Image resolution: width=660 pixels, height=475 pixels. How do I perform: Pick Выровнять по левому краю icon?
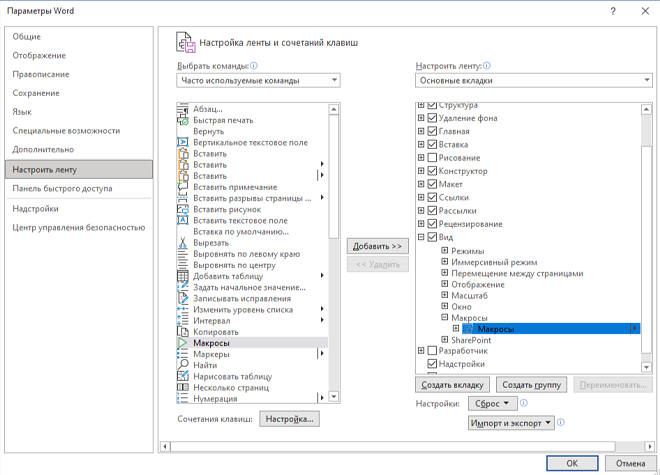[183, 254]
